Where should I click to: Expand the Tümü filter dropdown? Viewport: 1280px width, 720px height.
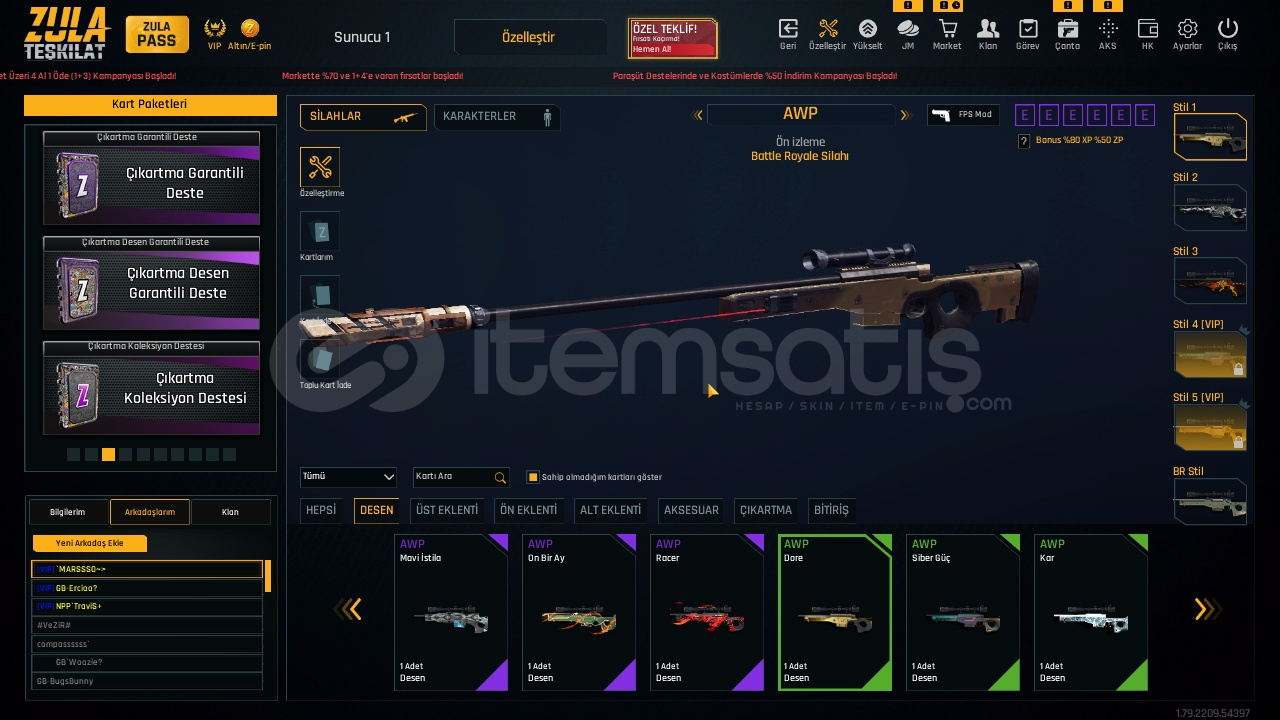348,477
